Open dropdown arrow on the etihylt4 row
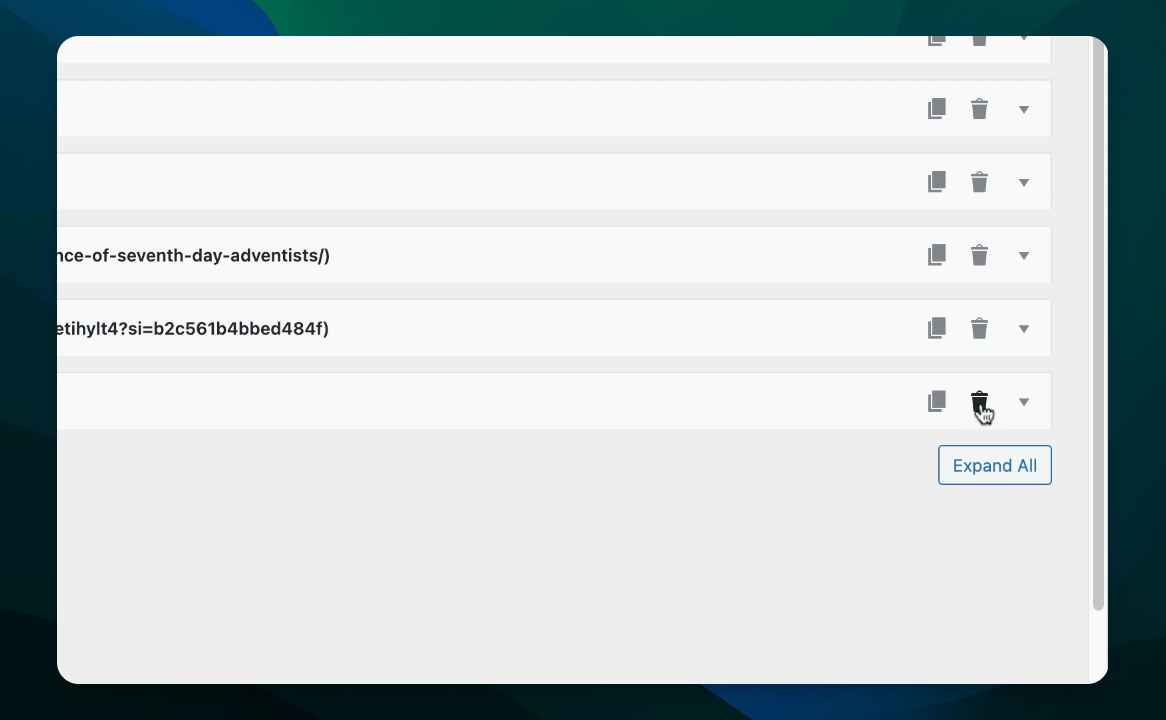This screenshot has width=1166, height=720. point(1024,329)
